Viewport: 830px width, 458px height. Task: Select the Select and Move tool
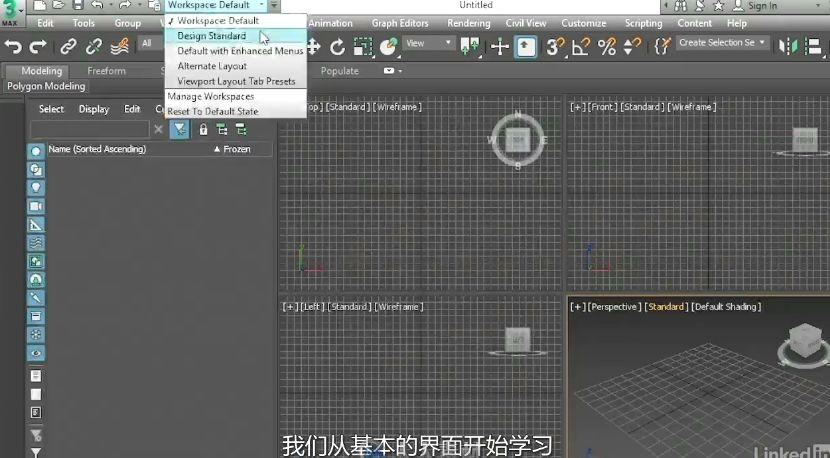pyautogui.click(x=313, y=47)
